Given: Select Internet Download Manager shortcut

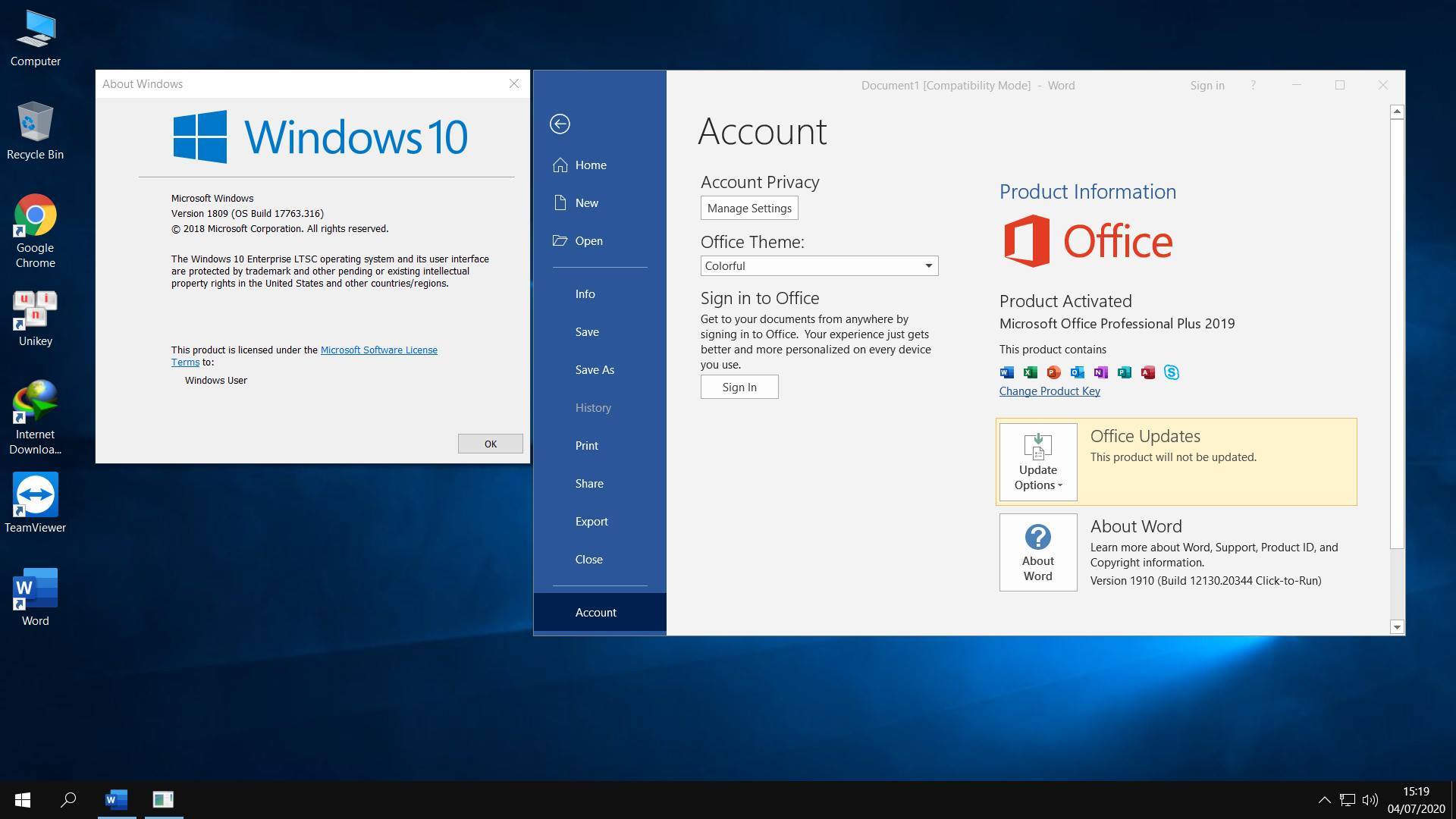Looking at the screenshot, I should pyautogui.click(x=35, y=418).
